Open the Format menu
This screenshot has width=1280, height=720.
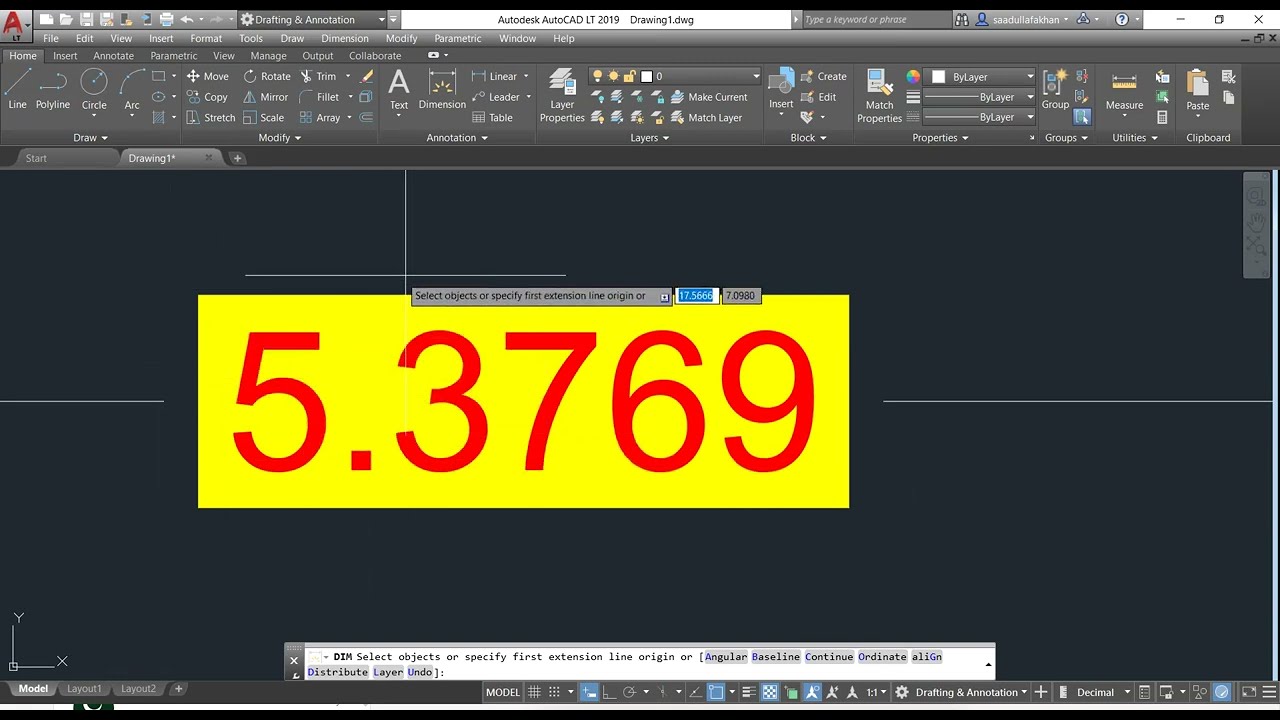click(x=206, y=38)
